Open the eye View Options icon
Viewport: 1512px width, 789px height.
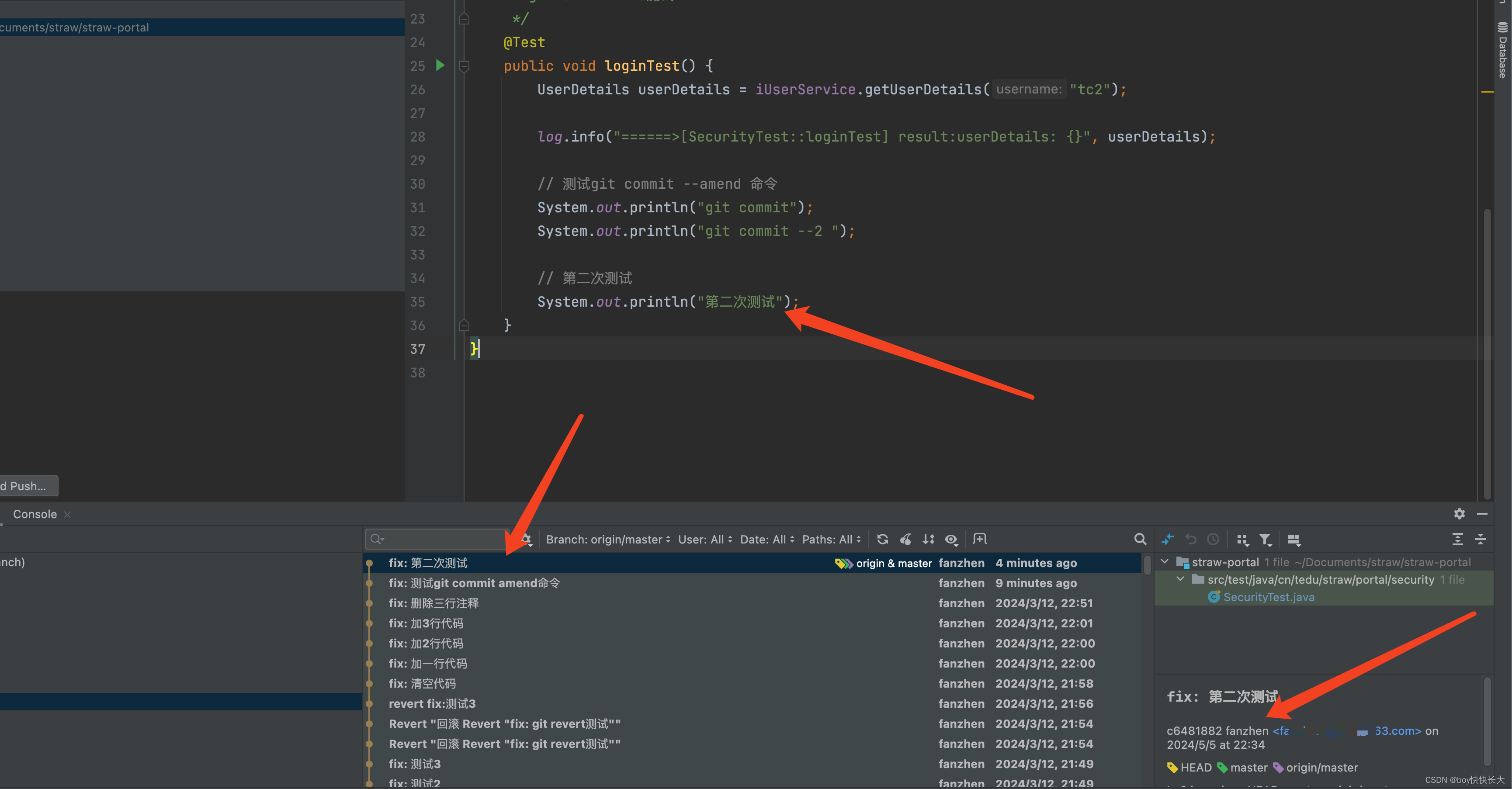951,539
